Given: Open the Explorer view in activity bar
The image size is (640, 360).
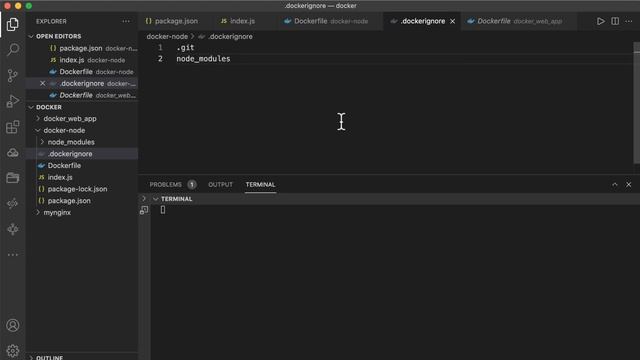Looking at the screenshot, I should click(x=13, y=24).
